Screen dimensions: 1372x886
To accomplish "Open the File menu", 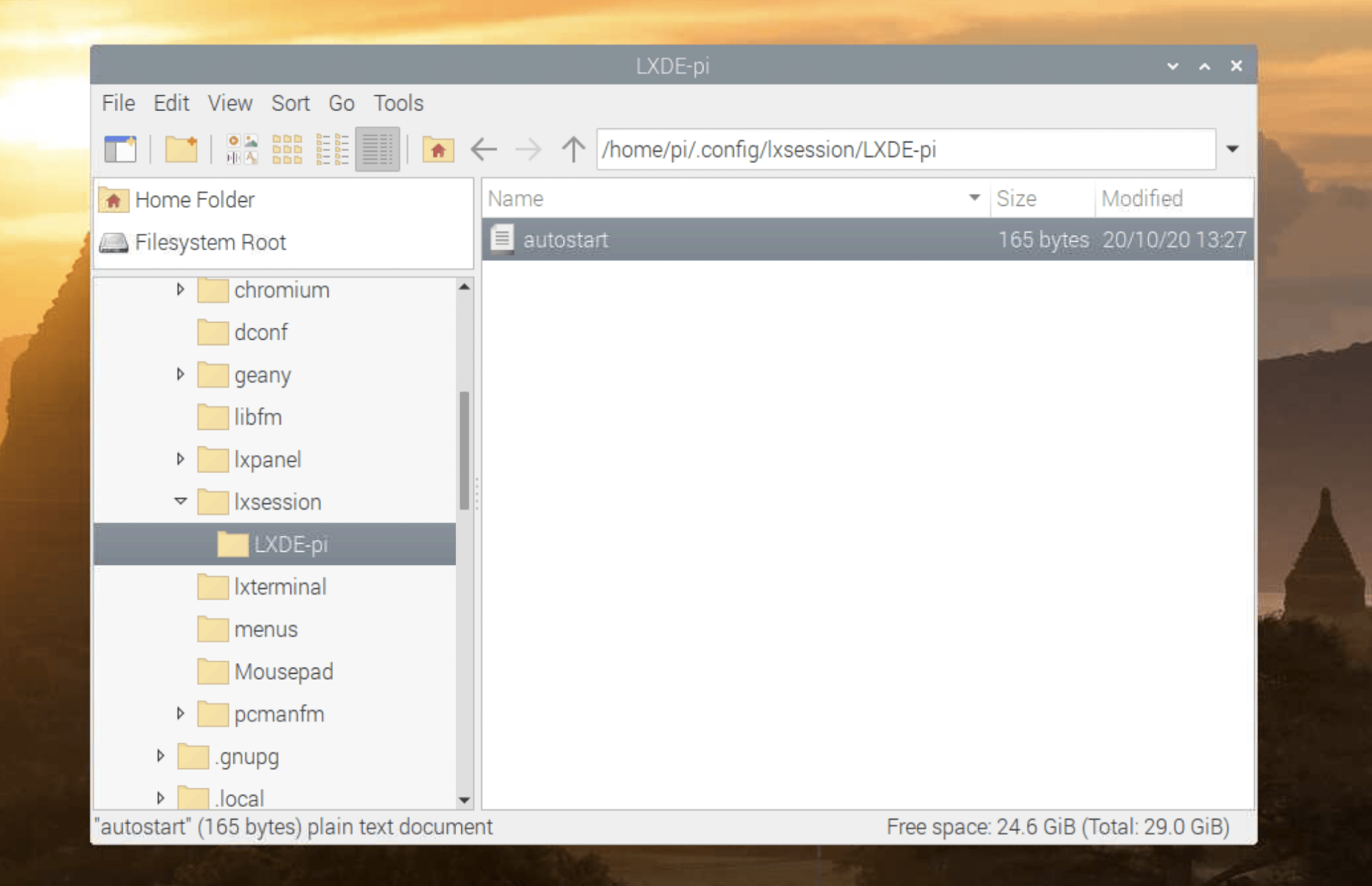I will [x=118, y=104].
